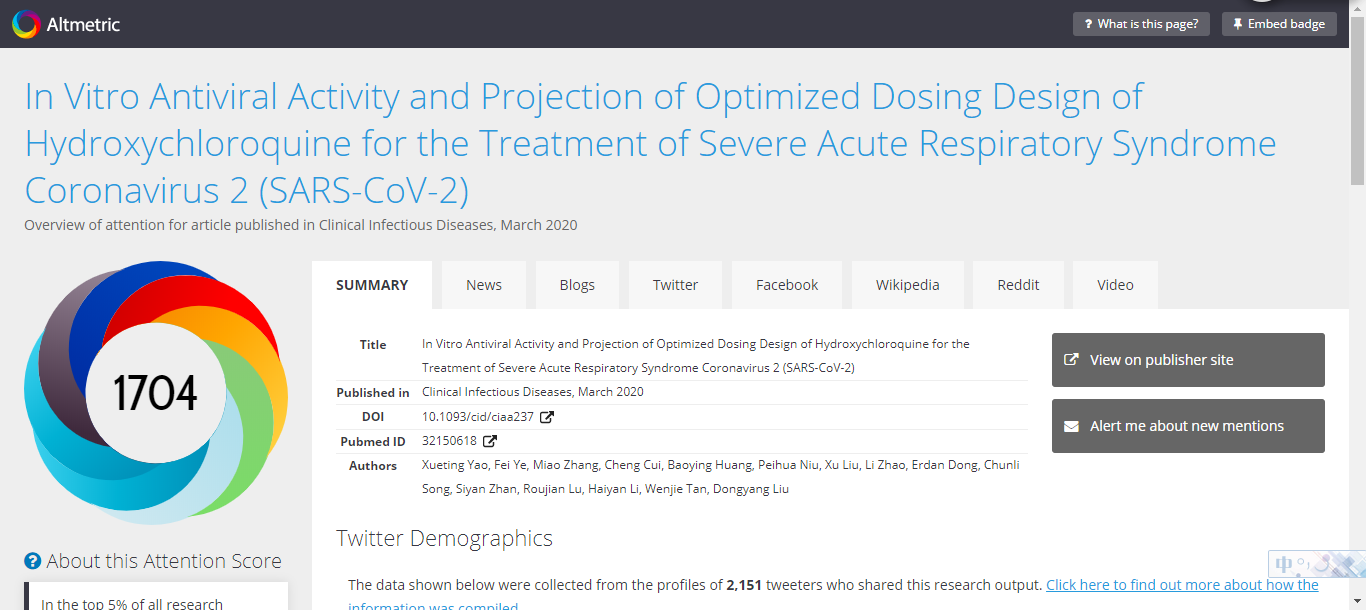Click the IME language indicator at bottom right

1284,565
